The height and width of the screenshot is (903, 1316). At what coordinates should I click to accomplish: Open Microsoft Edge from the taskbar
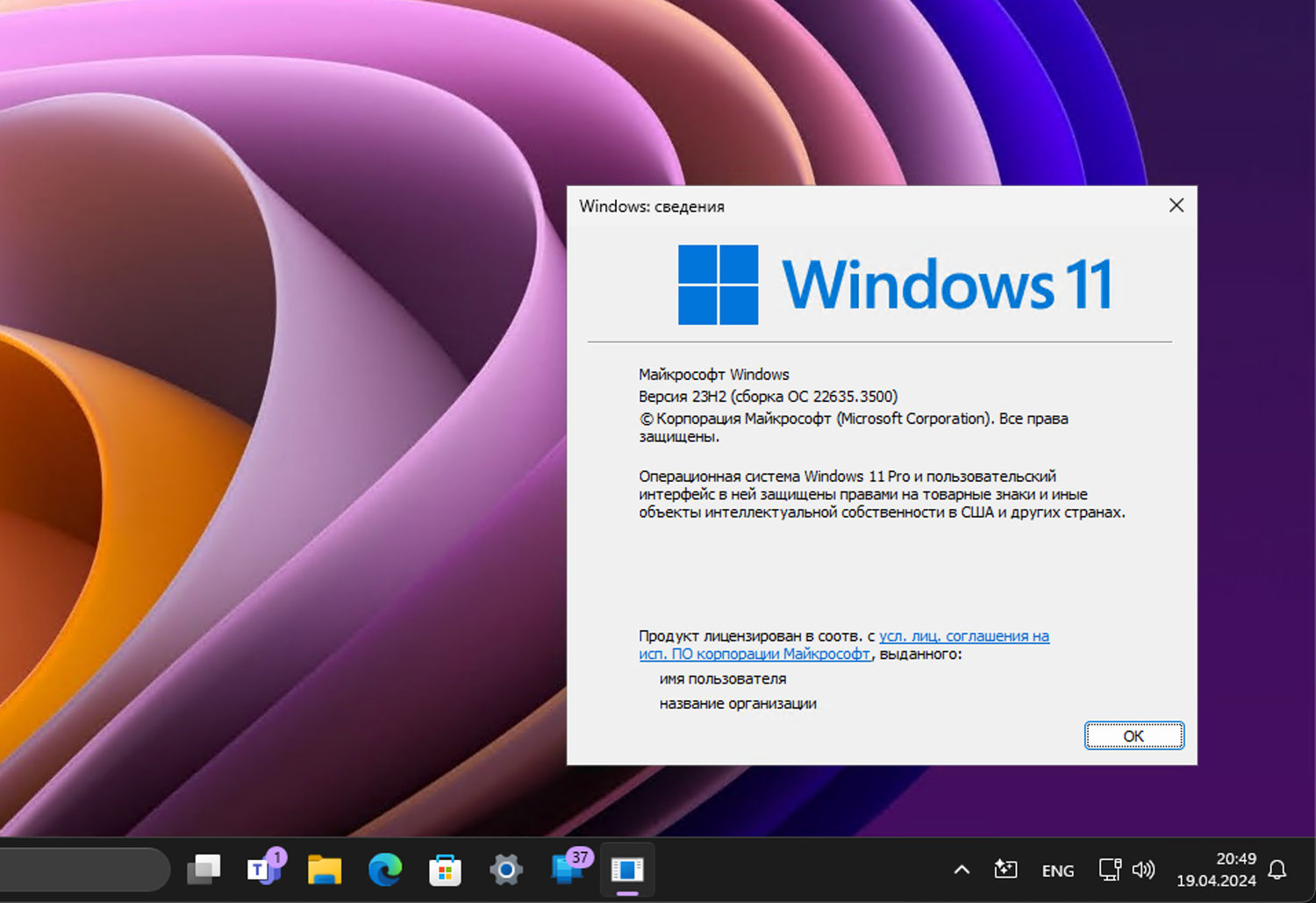pyautogui.click(x=384, y=870)
